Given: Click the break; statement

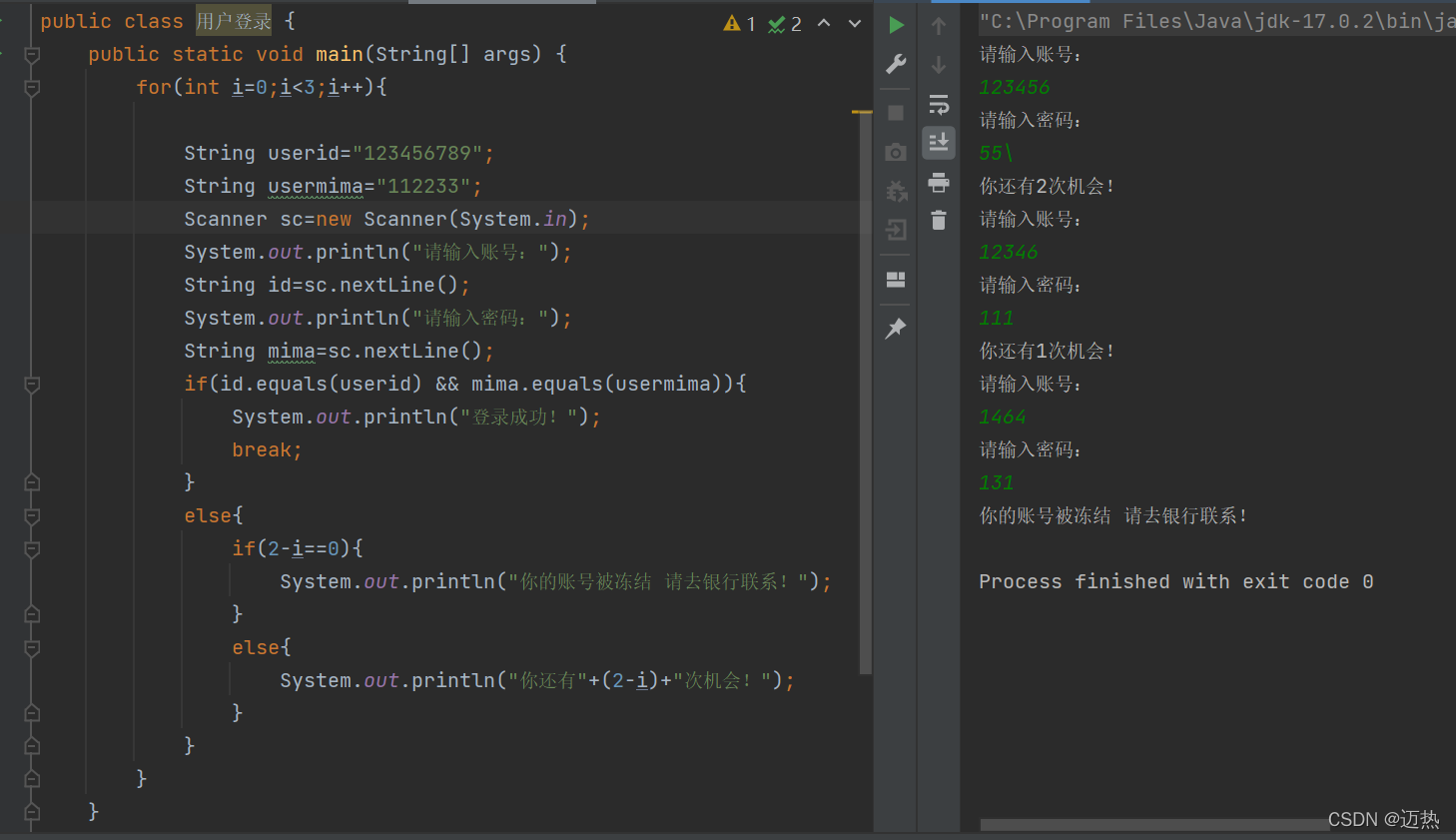Looking at the screenshot, I should [x=267, y=449].
